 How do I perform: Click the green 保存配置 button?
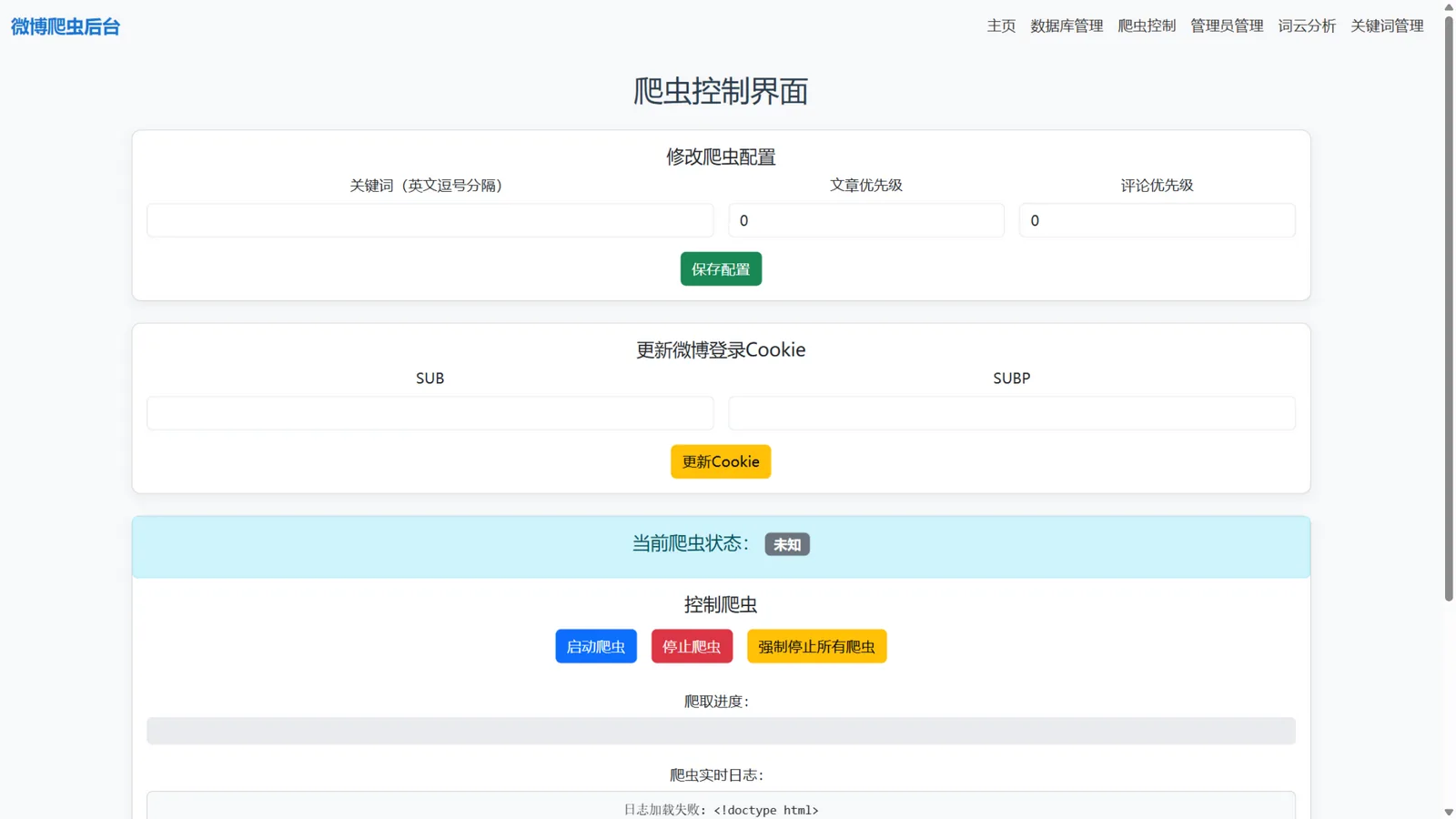tap(721, 269)
